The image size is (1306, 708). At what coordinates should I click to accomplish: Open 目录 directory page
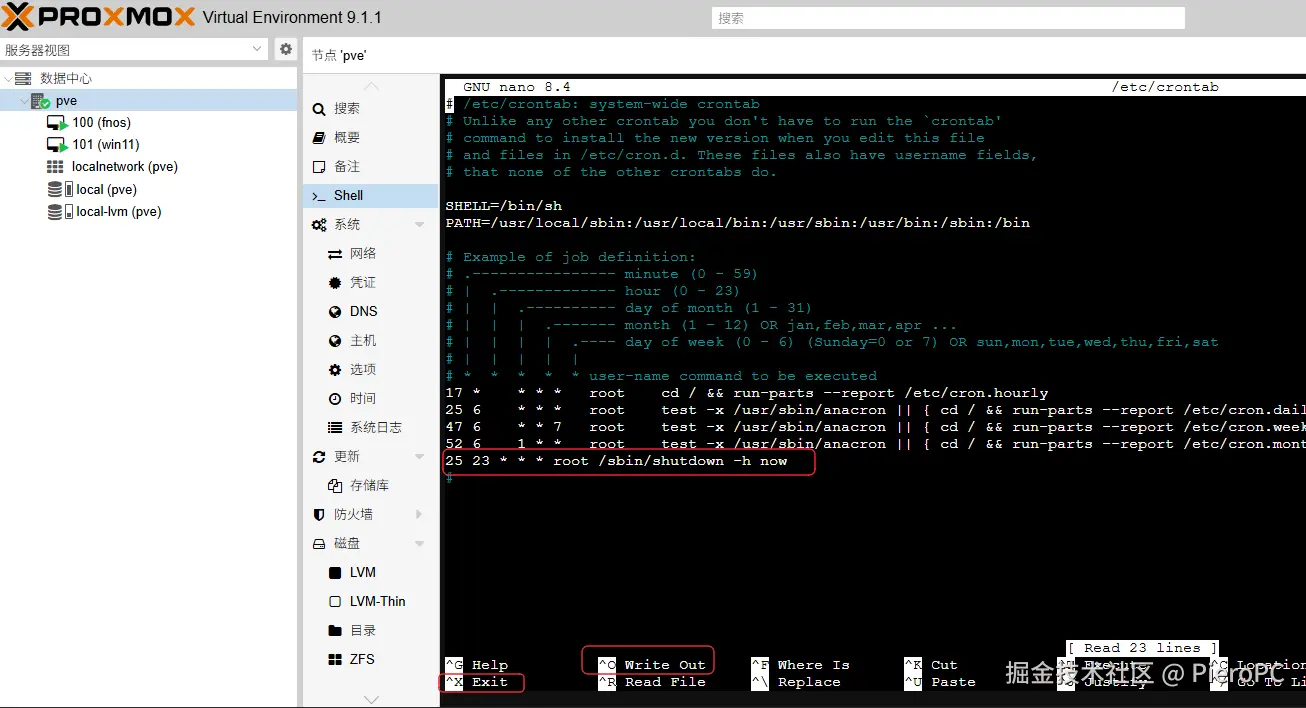[x=362, y=630]
